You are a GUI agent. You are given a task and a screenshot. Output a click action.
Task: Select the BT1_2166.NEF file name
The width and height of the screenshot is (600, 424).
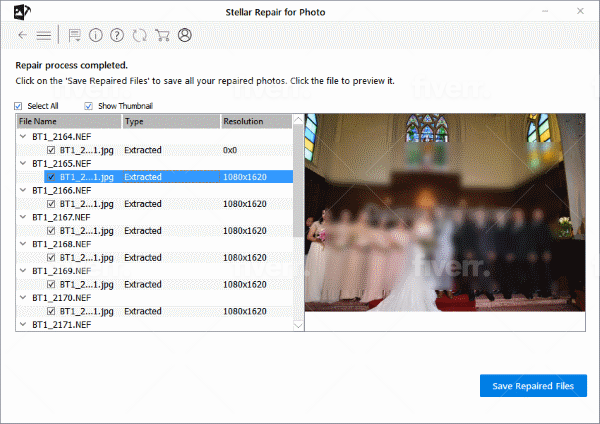[x=62, y=190]
